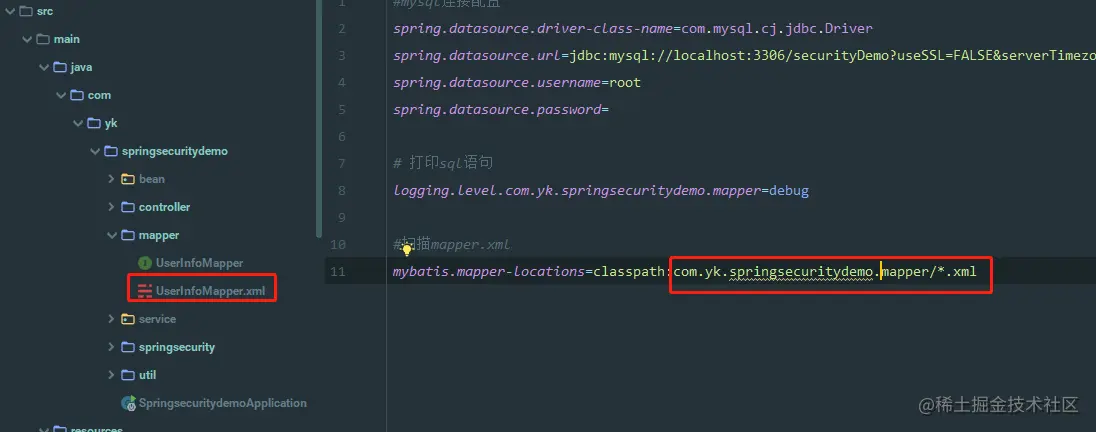
Task: Click the spring.datasource.url property key
Action: [477, 55]
